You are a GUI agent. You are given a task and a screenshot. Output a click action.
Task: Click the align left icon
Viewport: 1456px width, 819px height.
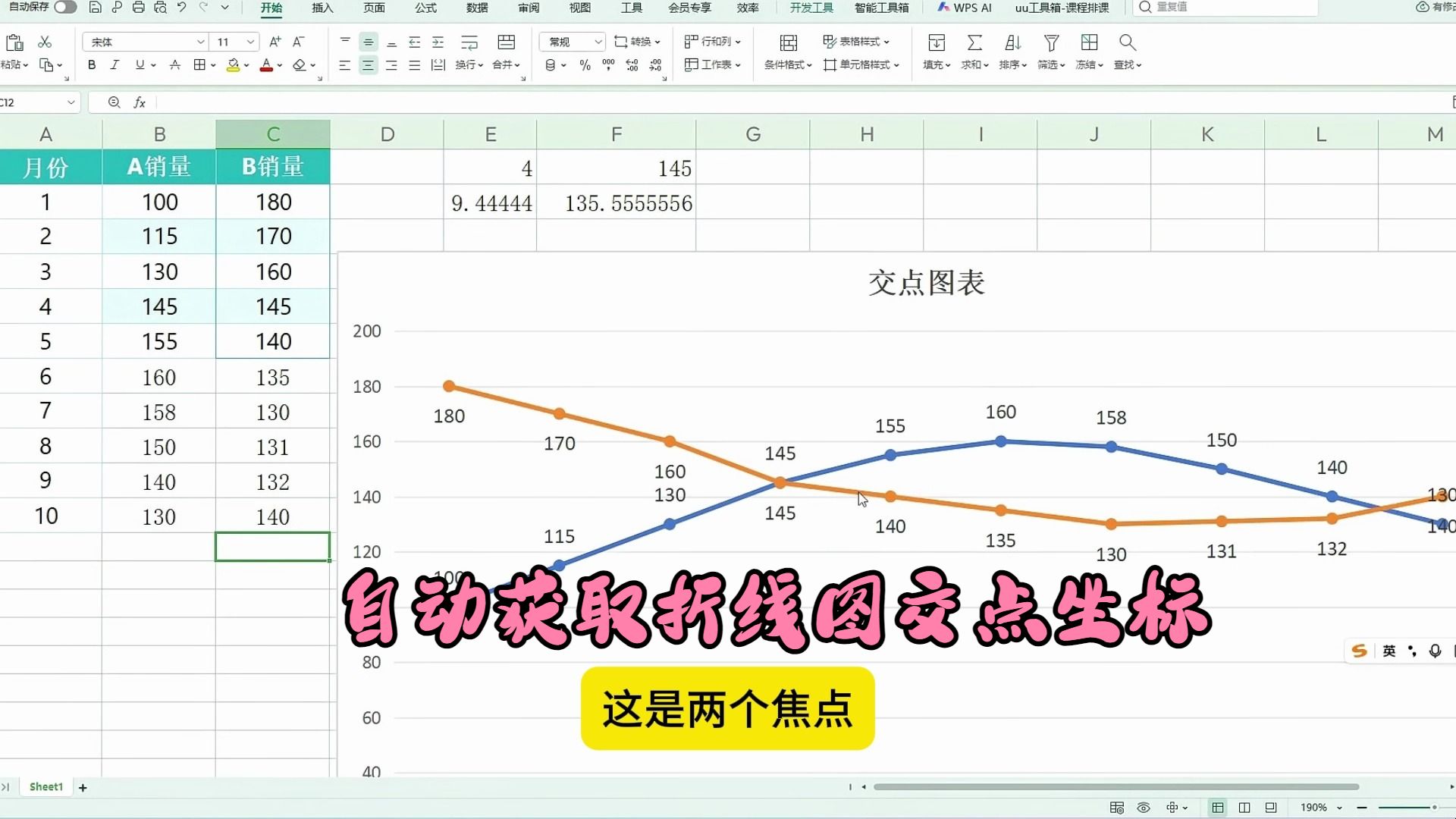344,65
